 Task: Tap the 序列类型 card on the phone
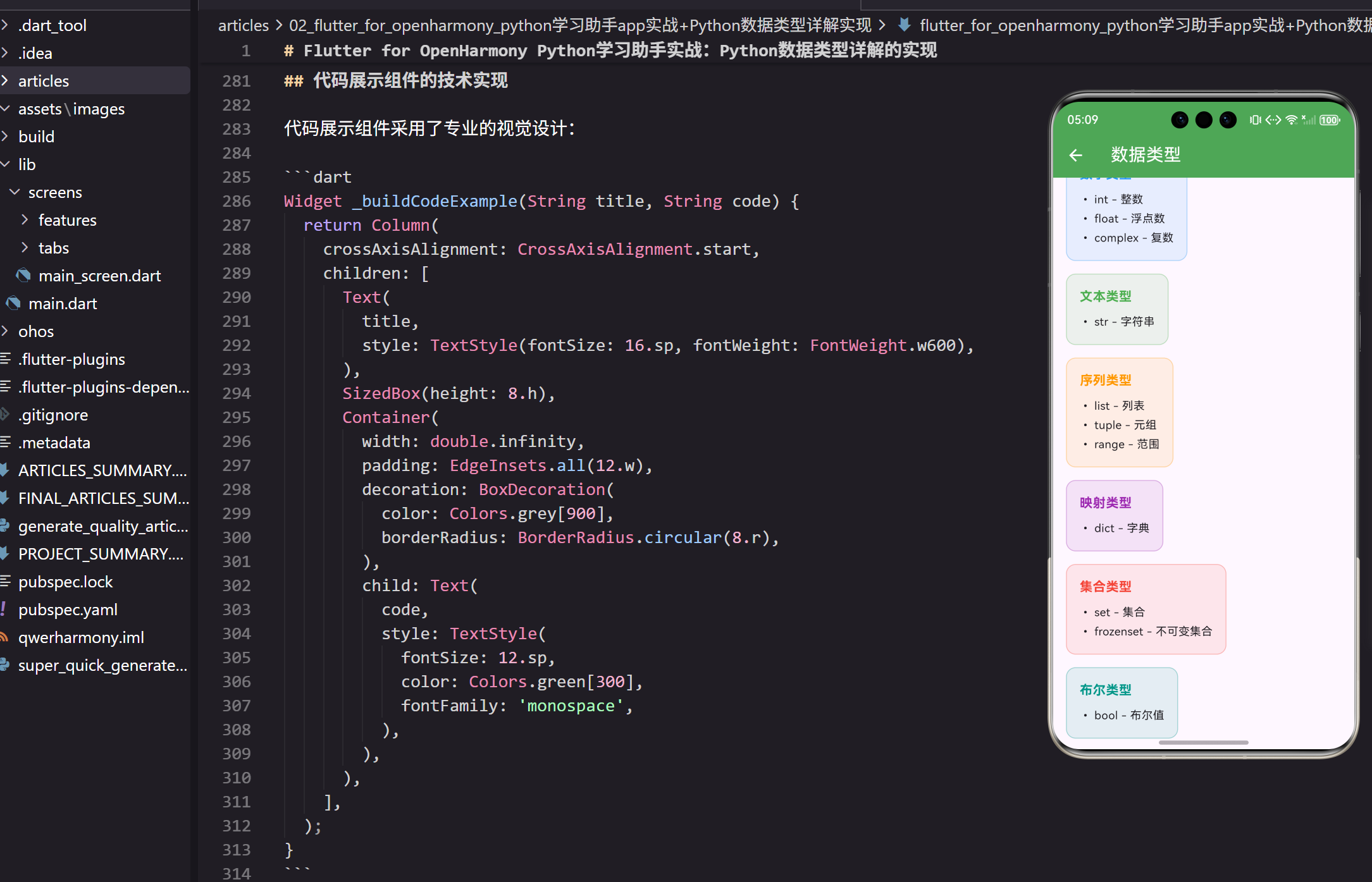[1119, 412]
